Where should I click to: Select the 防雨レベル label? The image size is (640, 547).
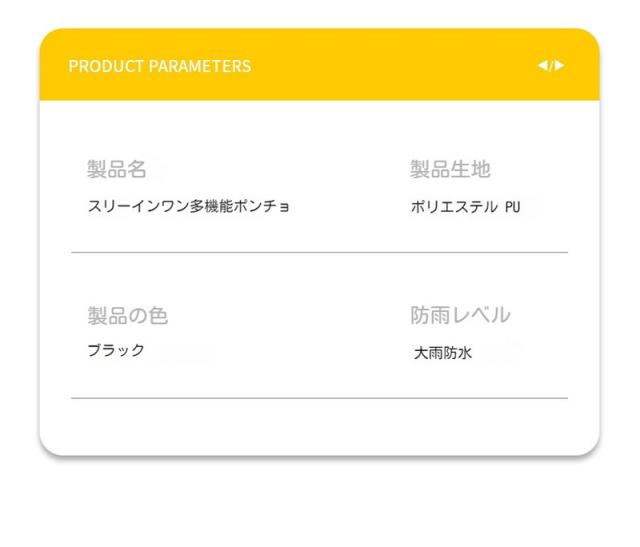[x=460, y=315]
